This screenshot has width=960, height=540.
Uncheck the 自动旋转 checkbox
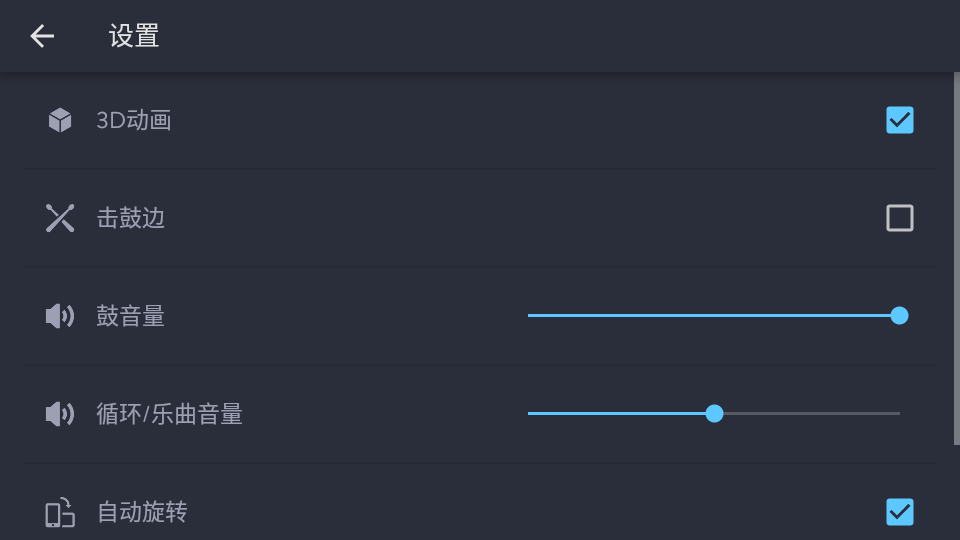900,512
